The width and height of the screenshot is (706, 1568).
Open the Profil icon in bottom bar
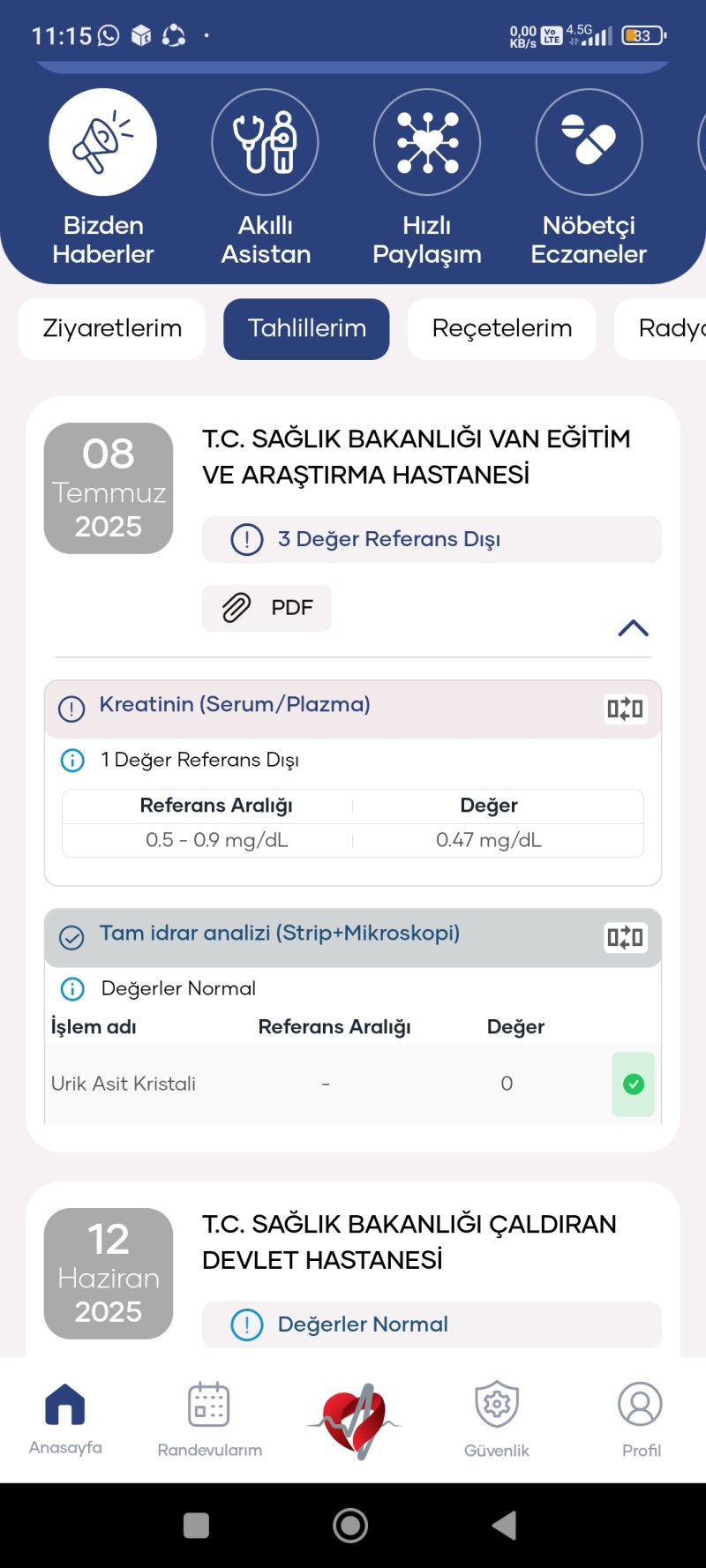(641, 1404)
